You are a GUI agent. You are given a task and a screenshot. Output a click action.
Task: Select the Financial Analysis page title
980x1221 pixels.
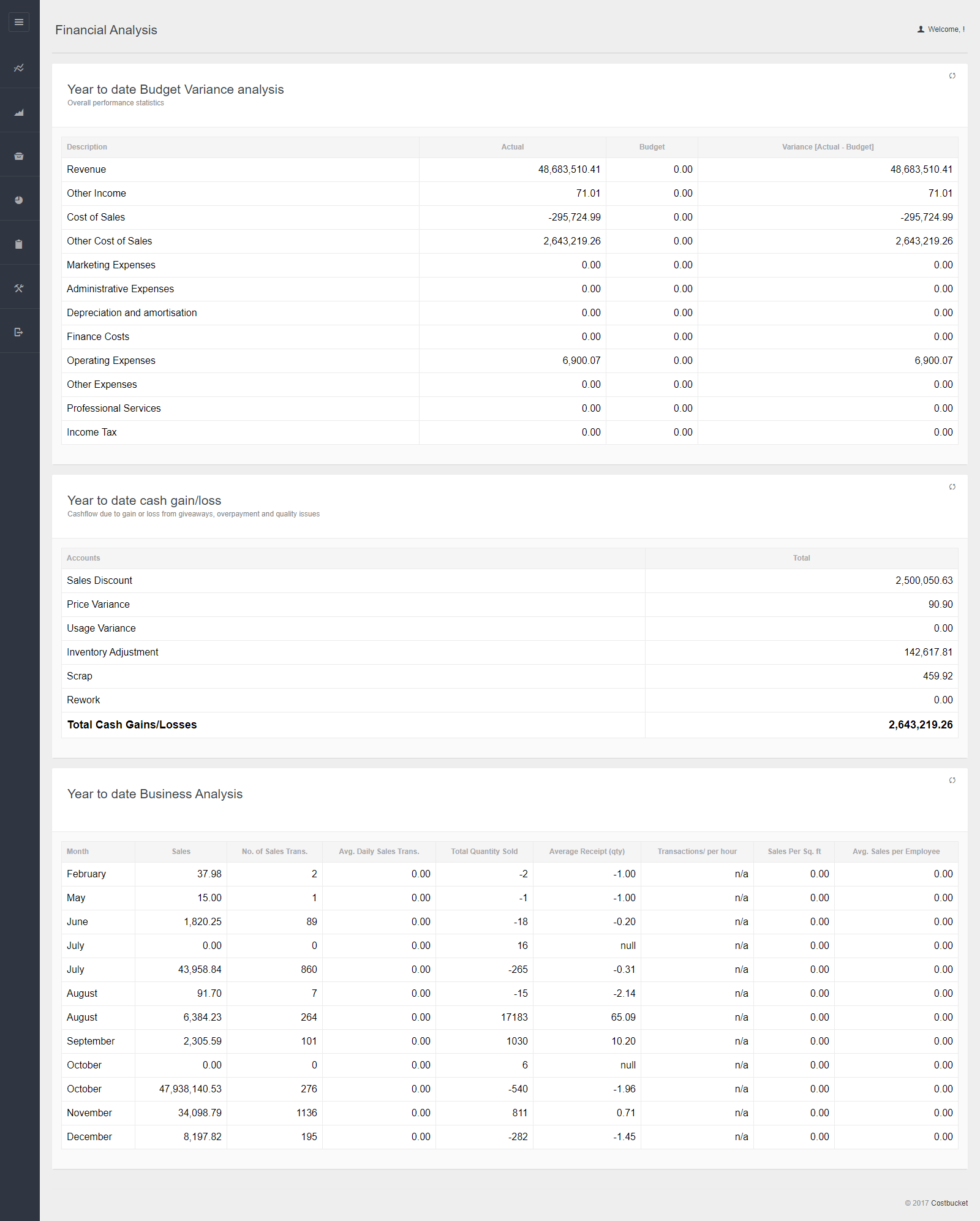106,30
